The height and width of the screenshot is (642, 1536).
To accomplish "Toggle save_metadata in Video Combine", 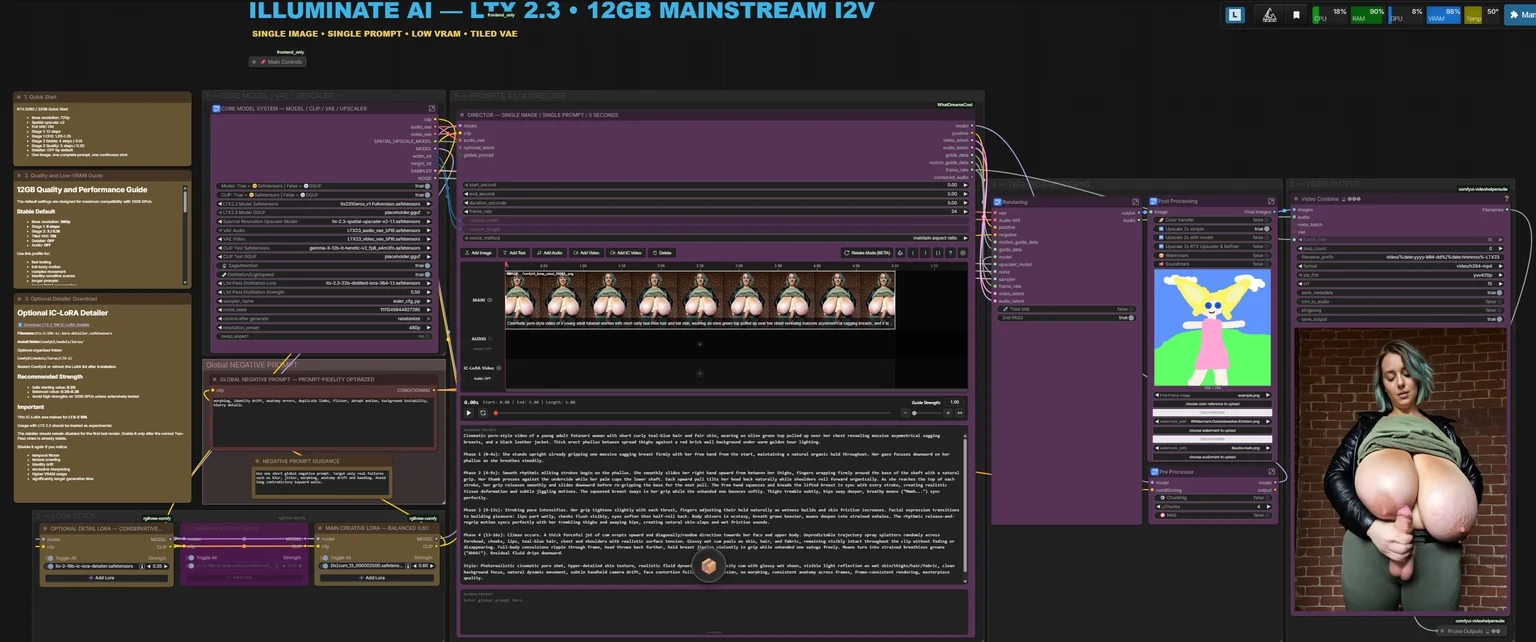I will [1400, 292].
